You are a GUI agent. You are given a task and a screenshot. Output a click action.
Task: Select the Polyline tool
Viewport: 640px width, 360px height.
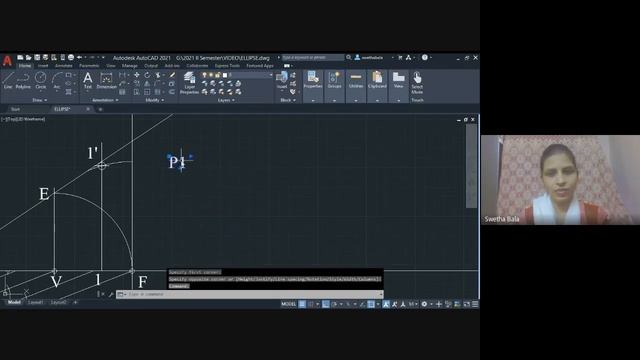[x=23, y=80]
